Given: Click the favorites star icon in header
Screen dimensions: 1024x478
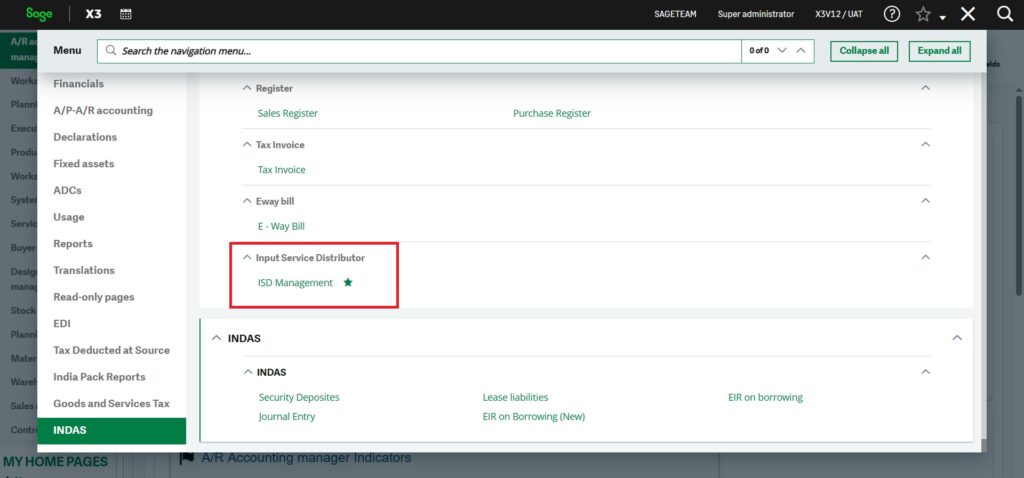Looking at the screenshot, I should pyautogui.click(x=922, y=14).
